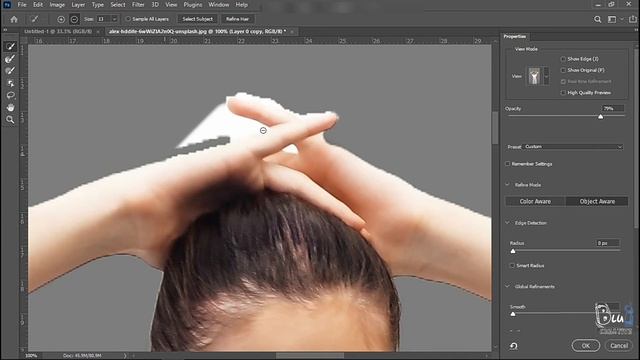Check Remember Settings option
The image size is (640, 360).
click(508, 164)
